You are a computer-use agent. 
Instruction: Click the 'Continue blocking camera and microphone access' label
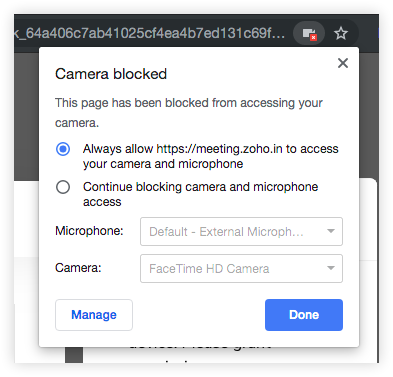(x=200, y=194)
